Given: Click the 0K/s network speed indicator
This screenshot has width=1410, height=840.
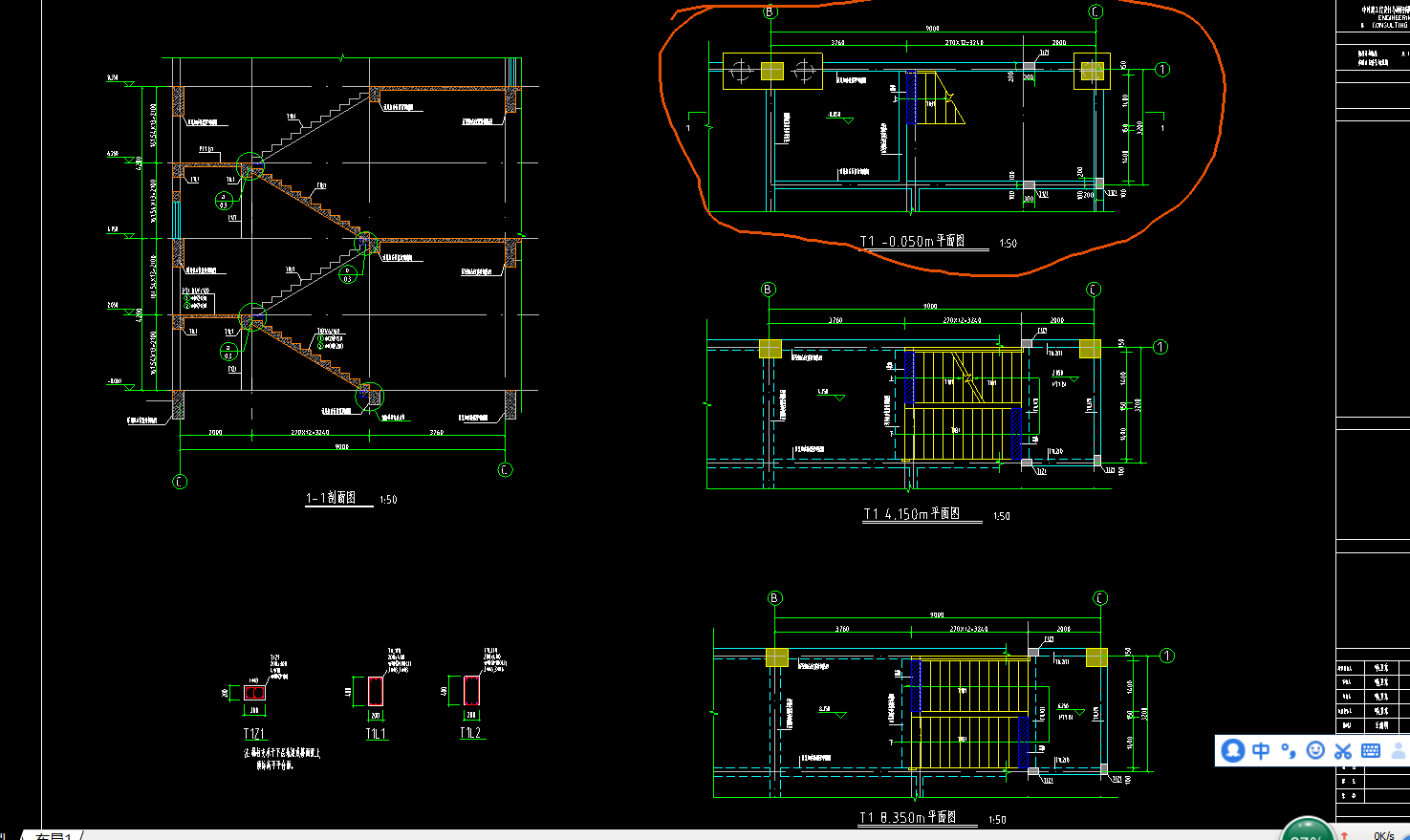Looking at the screenshot, I should coord(1383,835).
